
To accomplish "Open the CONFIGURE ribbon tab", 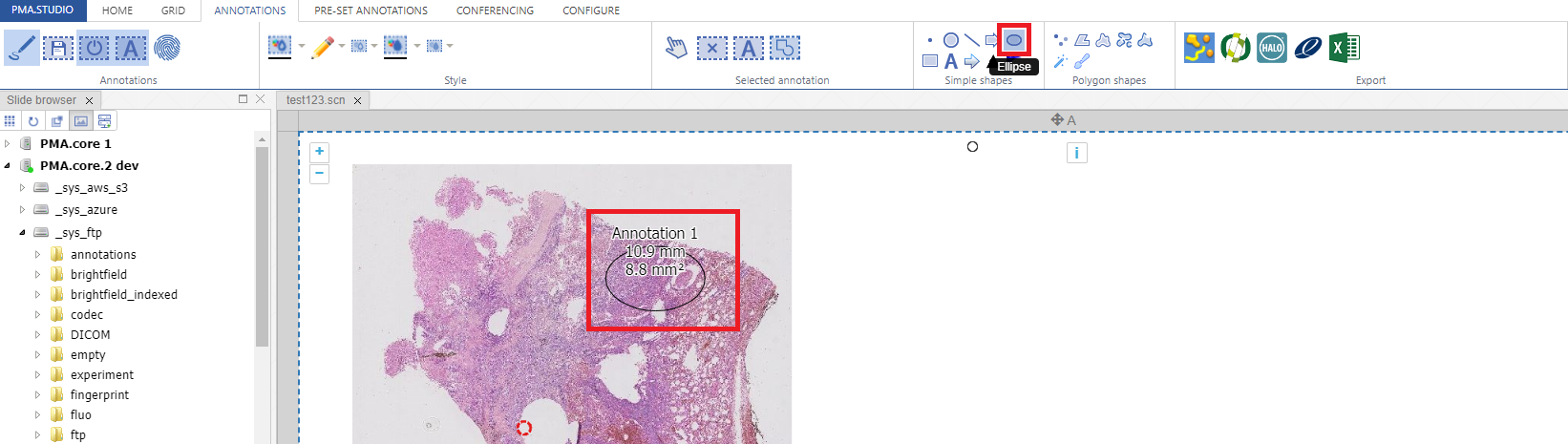I will click(590, 11).
